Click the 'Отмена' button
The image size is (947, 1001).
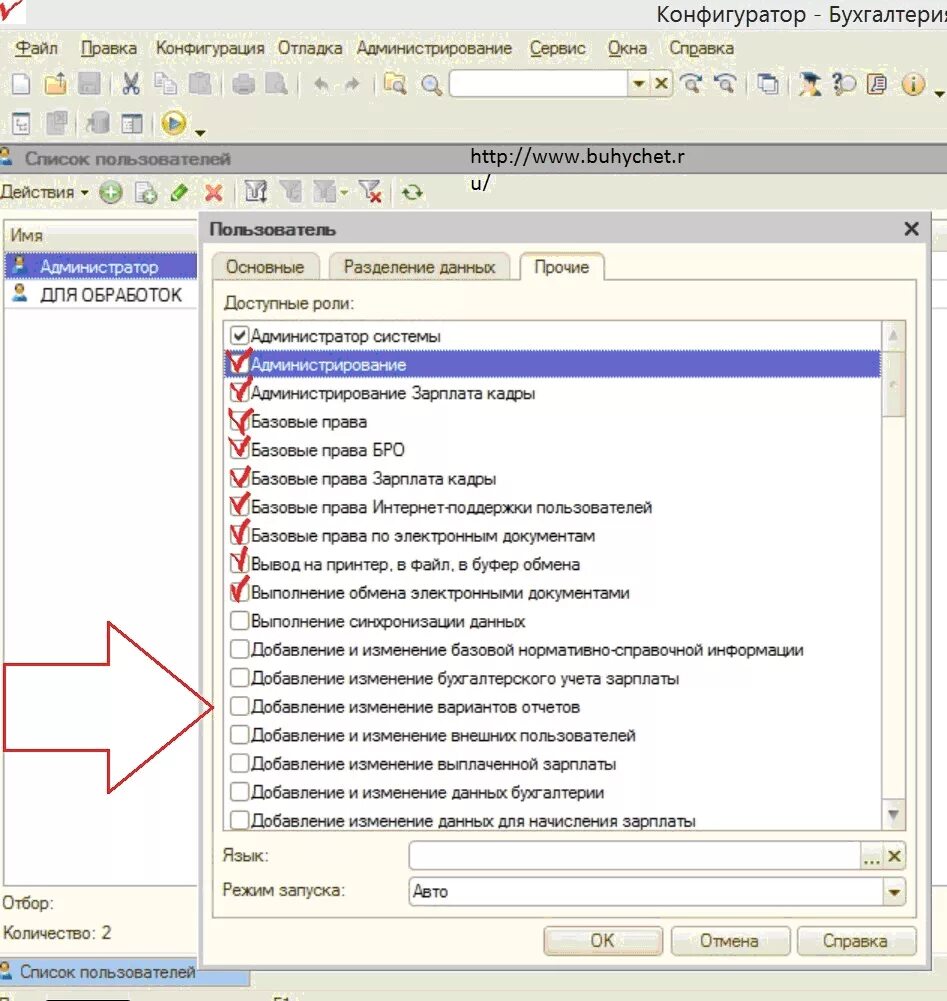pyautogui.click(x=729, y=940)
